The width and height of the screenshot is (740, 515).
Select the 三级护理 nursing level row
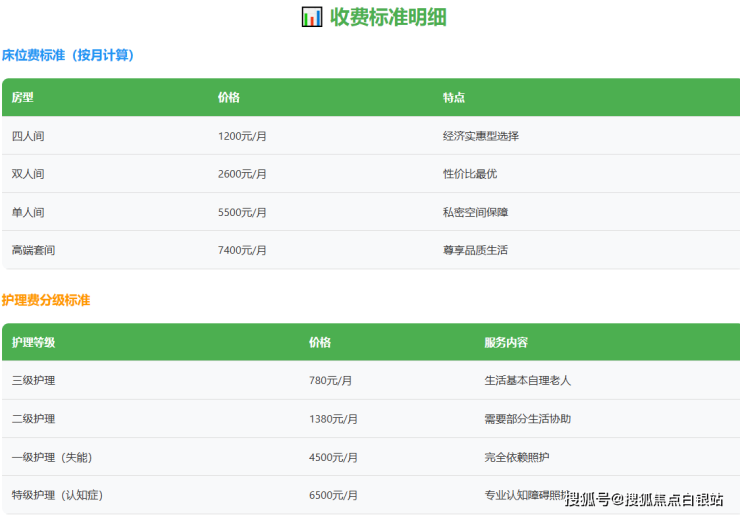[33, 381]
